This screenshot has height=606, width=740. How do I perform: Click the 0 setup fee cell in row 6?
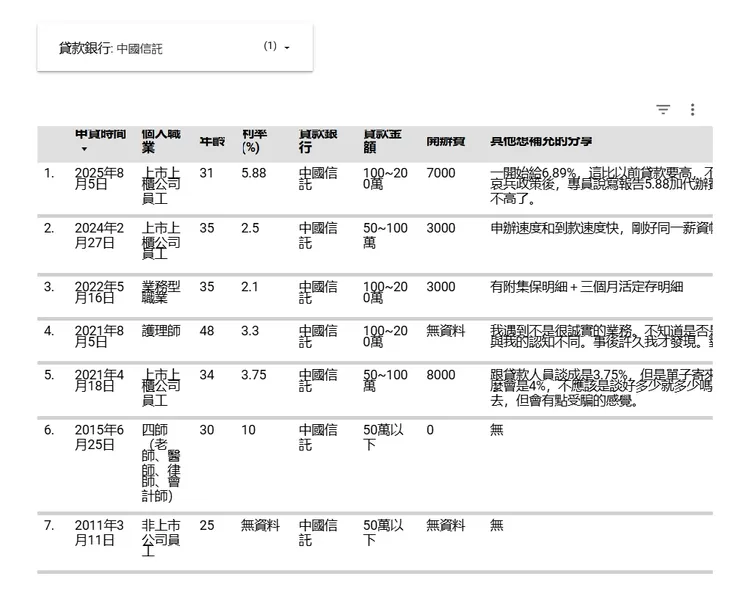[x=430, y=430]
